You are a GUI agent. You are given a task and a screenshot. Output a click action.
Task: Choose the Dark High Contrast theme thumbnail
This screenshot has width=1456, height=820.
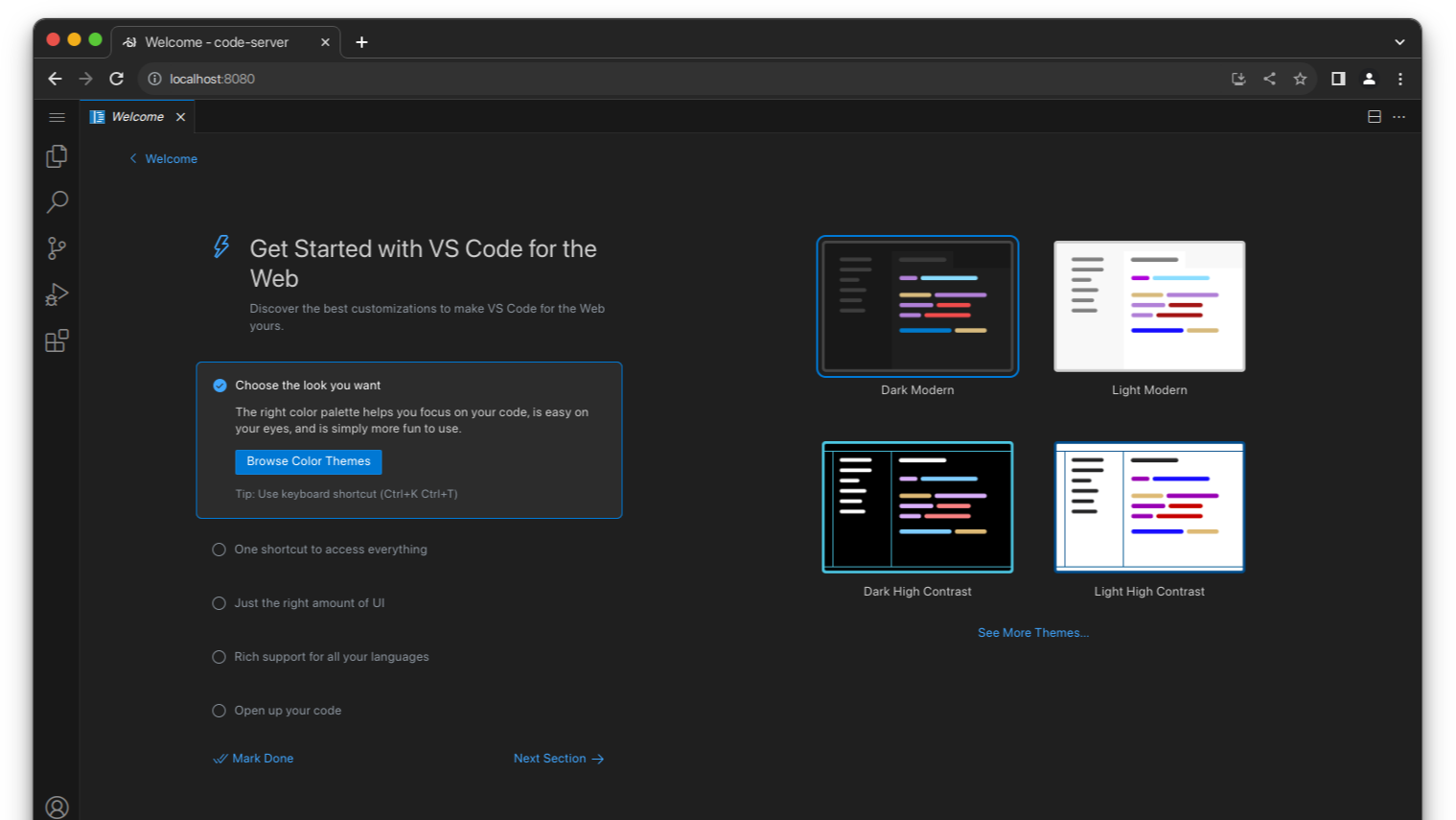917,507
